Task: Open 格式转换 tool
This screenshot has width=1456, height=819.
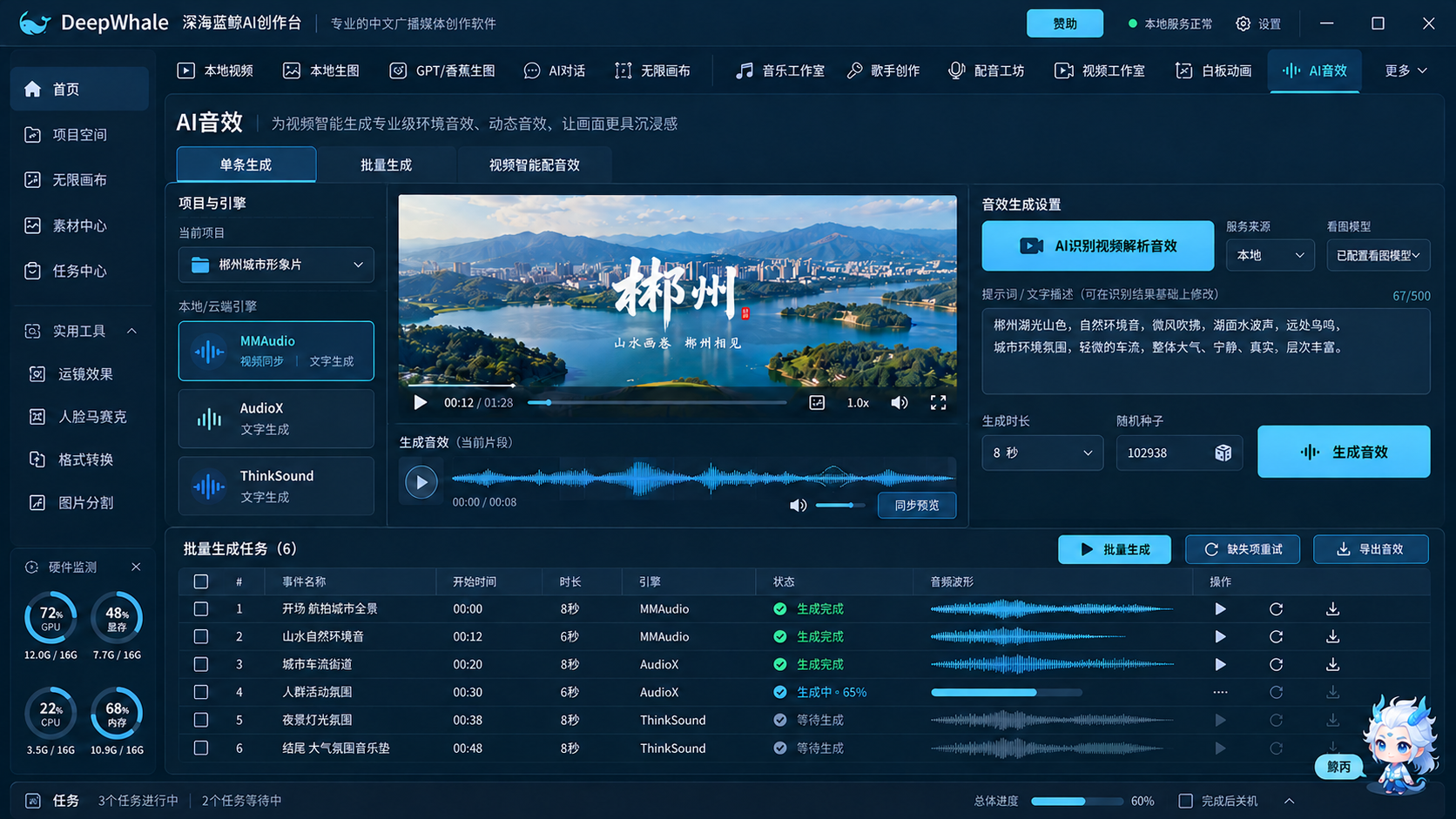Action: pos(79,460)
